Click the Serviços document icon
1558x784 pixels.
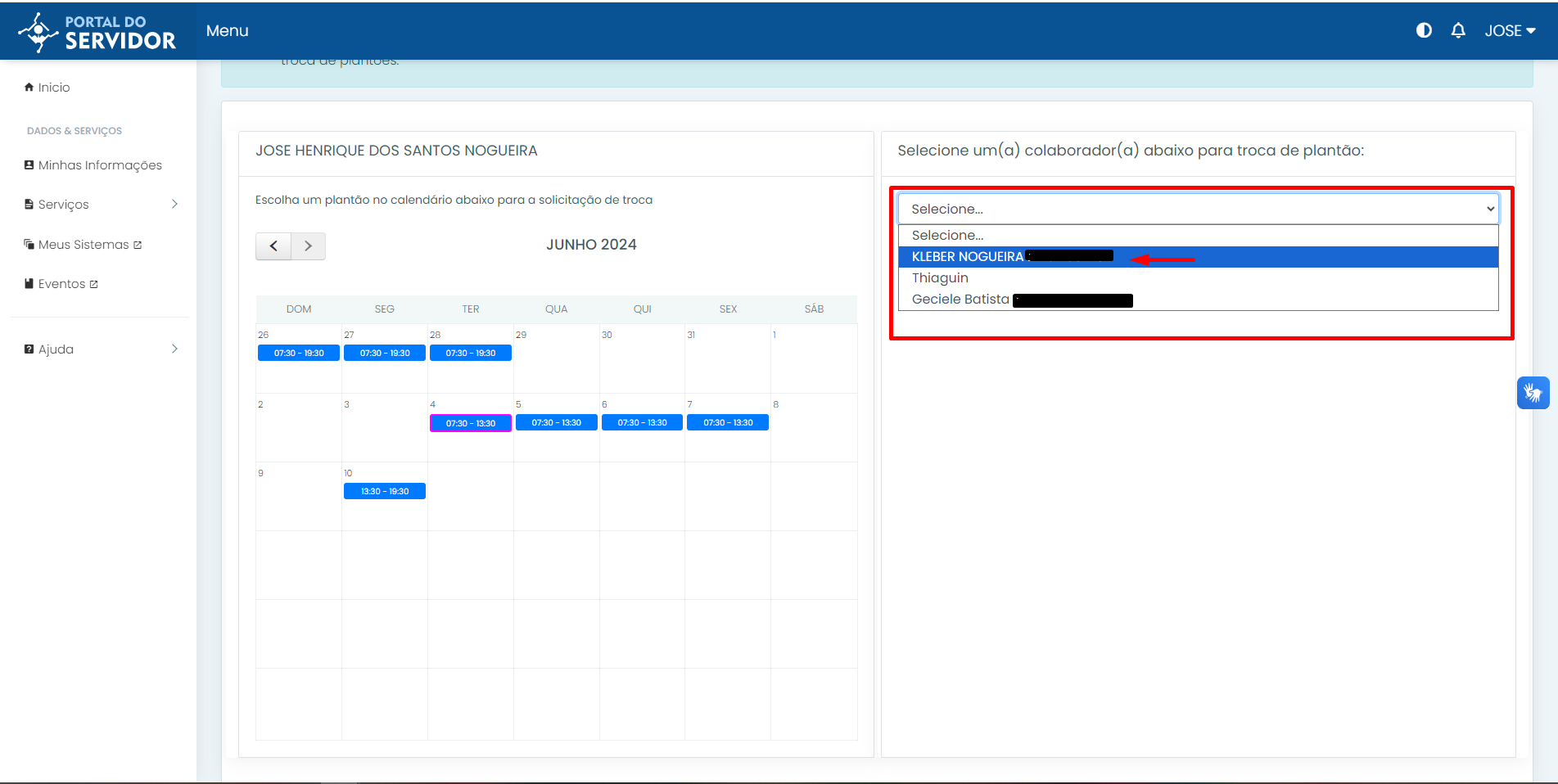pyautogui.click(x=29, y=204)
